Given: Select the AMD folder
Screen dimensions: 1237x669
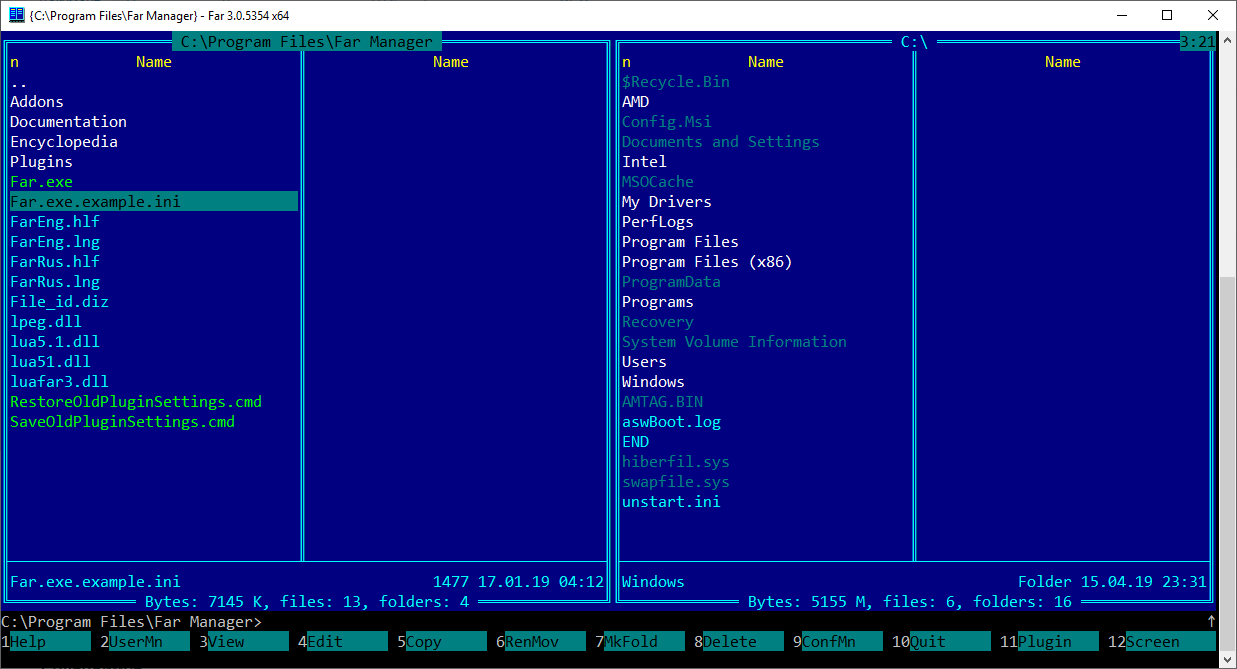Looking at the screenshot, I should [636, 102].
